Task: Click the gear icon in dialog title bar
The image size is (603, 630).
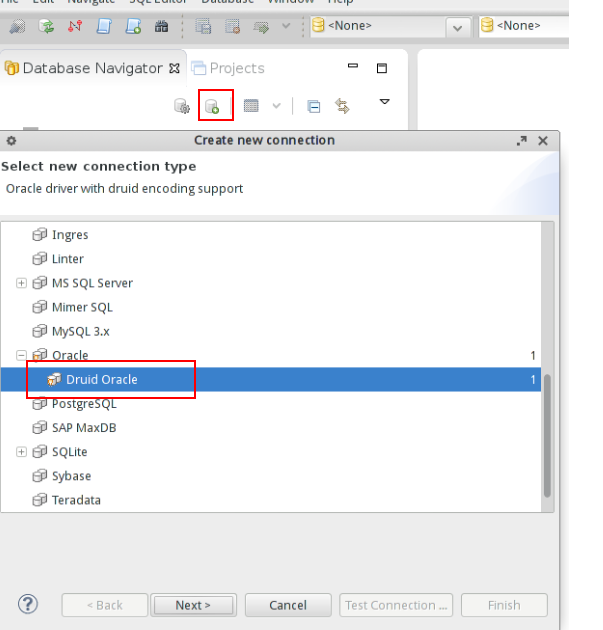Action: (12, 141)
